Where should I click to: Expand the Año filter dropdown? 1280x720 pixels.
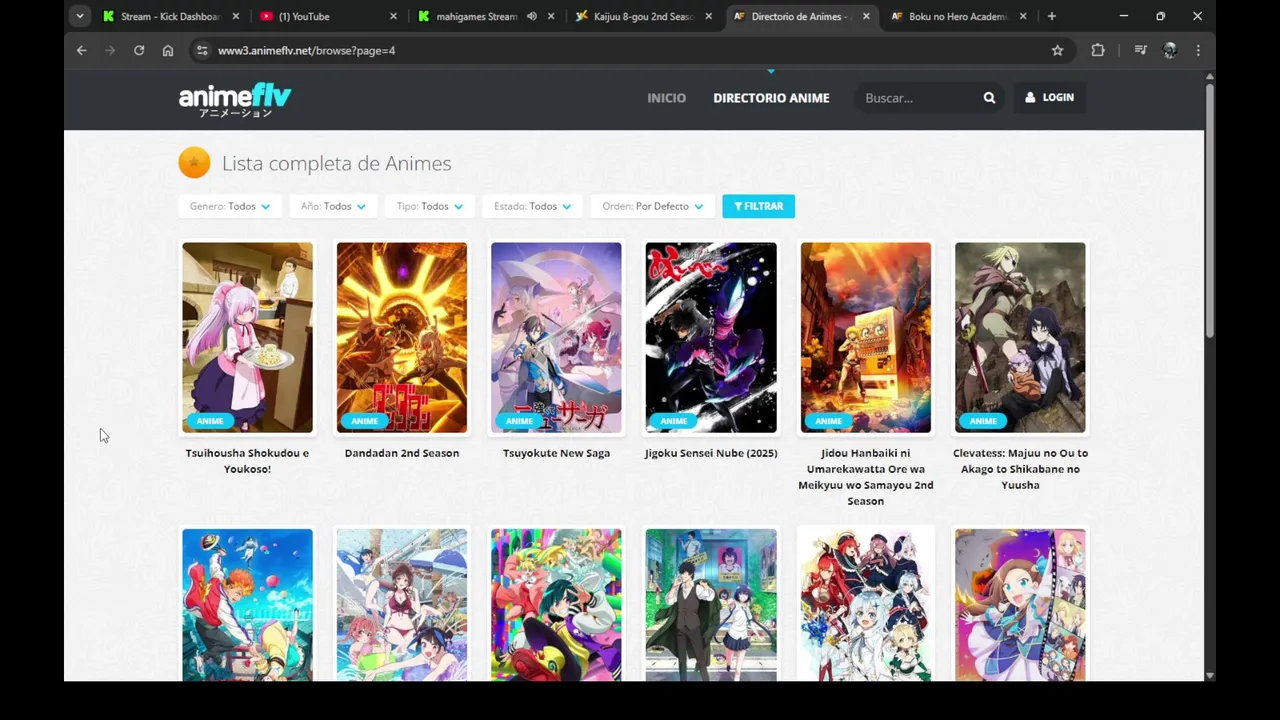click(x=333, y=206)
